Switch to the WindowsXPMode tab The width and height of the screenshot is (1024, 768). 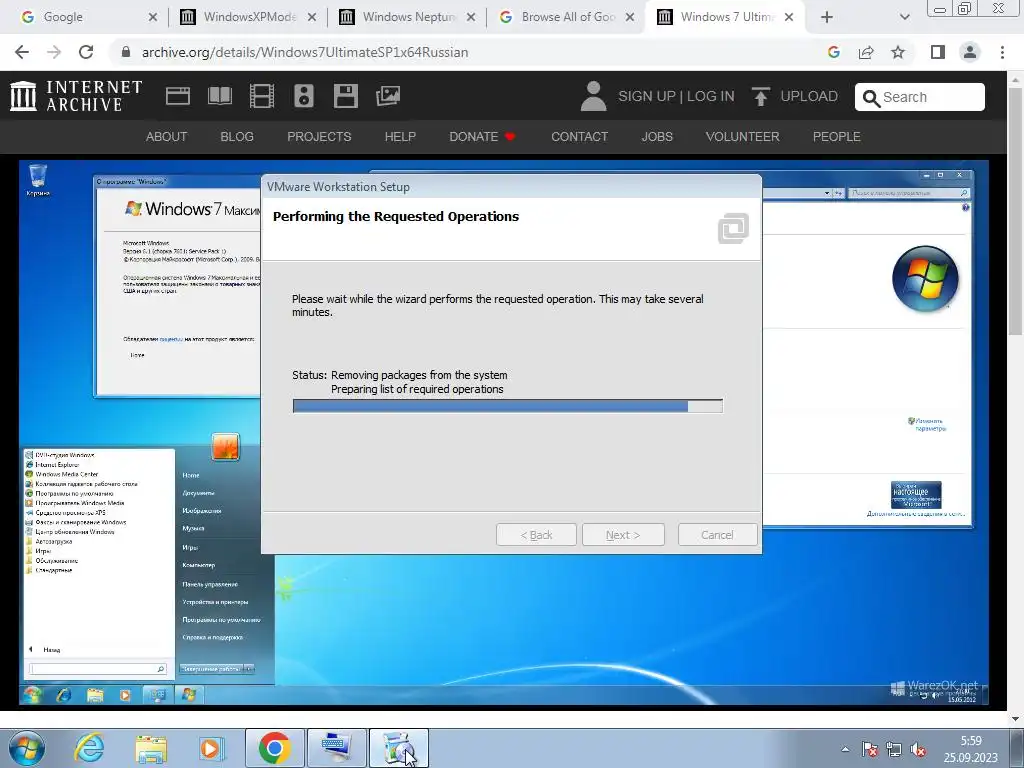[x=249, y=17]
